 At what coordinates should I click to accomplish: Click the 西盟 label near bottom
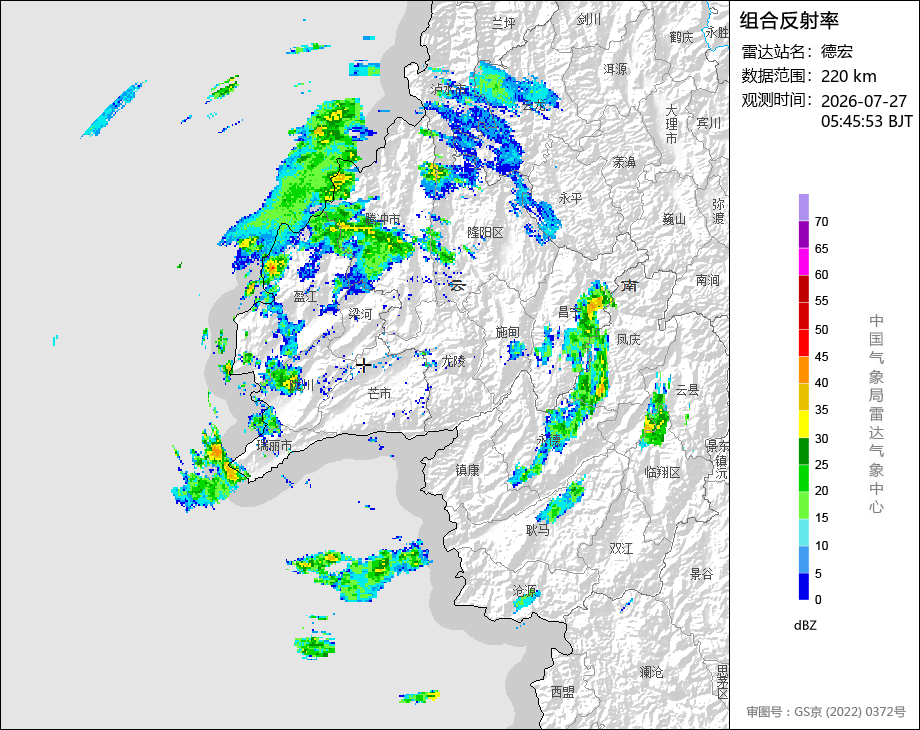tap(562, 692)
